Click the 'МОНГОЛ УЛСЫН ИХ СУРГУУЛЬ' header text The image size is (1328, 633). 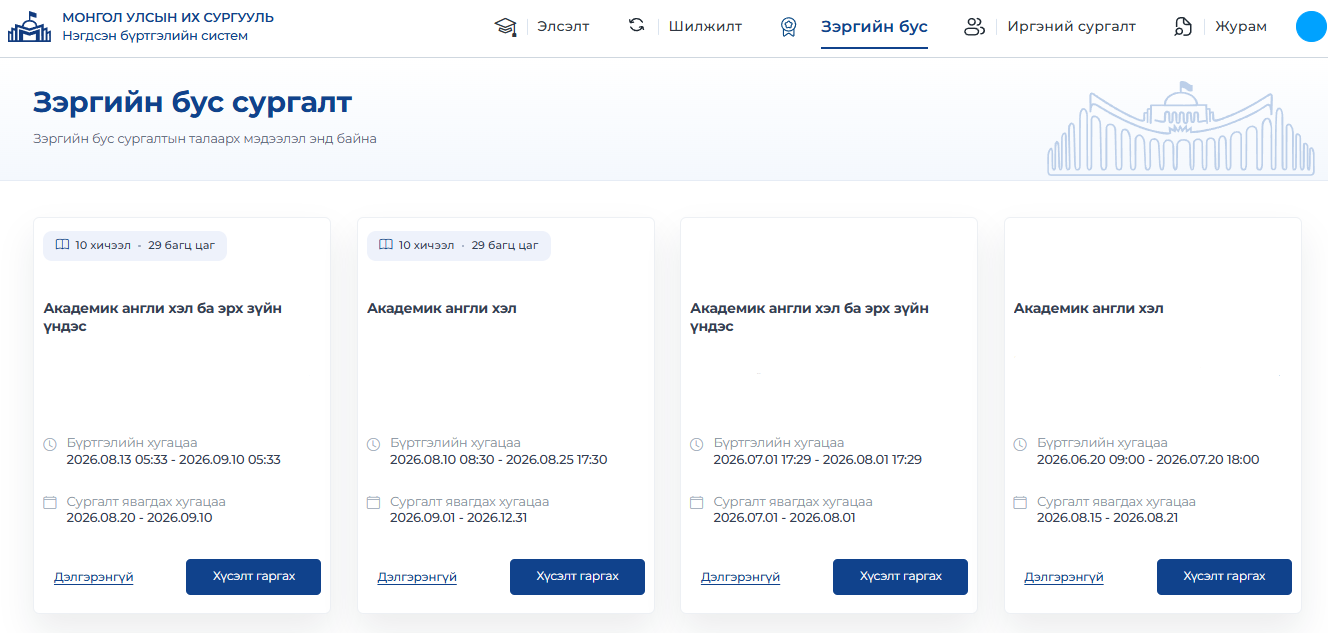(168, 18)
